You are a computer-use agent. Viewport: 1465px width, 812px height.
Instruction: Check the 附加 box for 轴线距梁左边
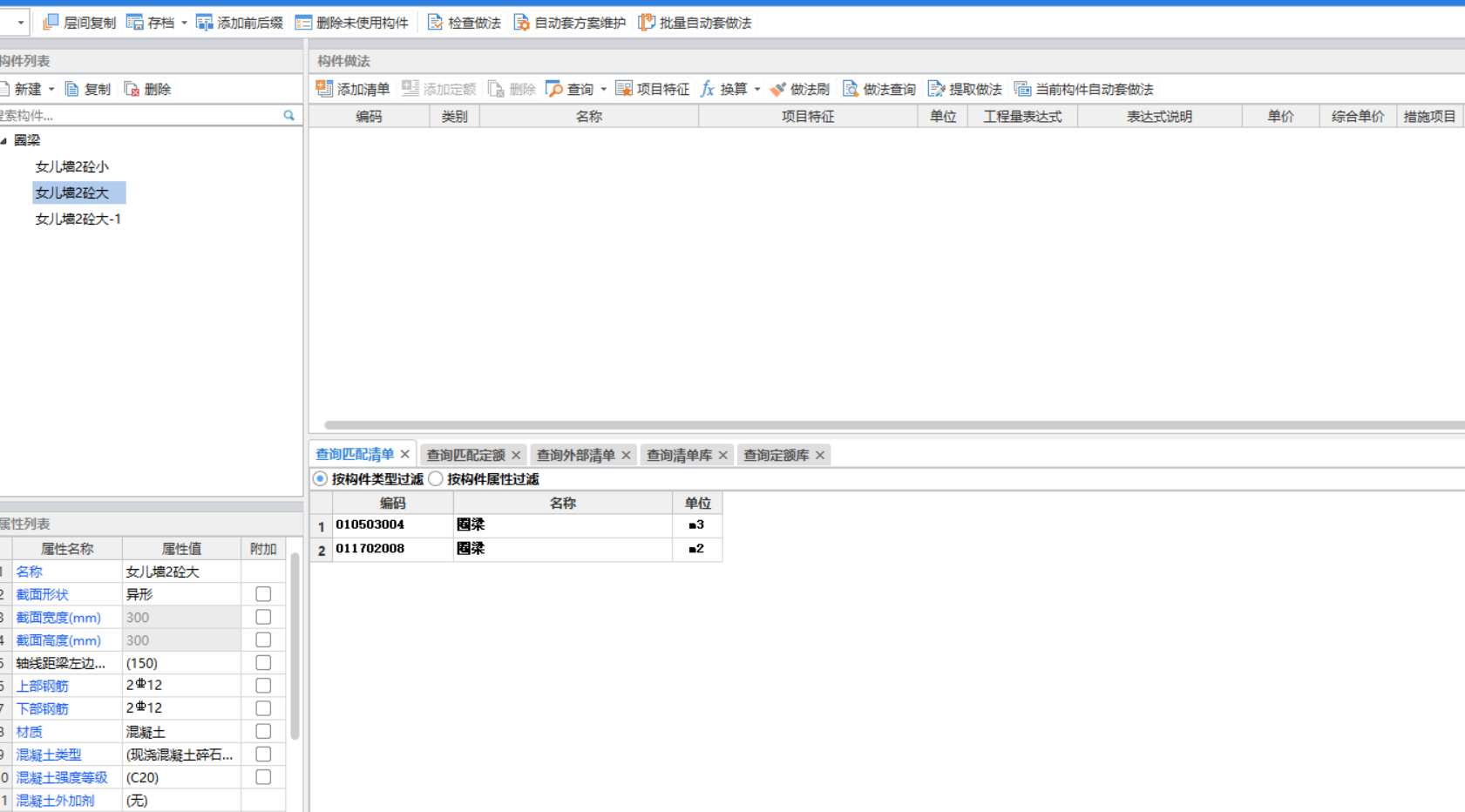pyautogui.click(x=263, y=663)
